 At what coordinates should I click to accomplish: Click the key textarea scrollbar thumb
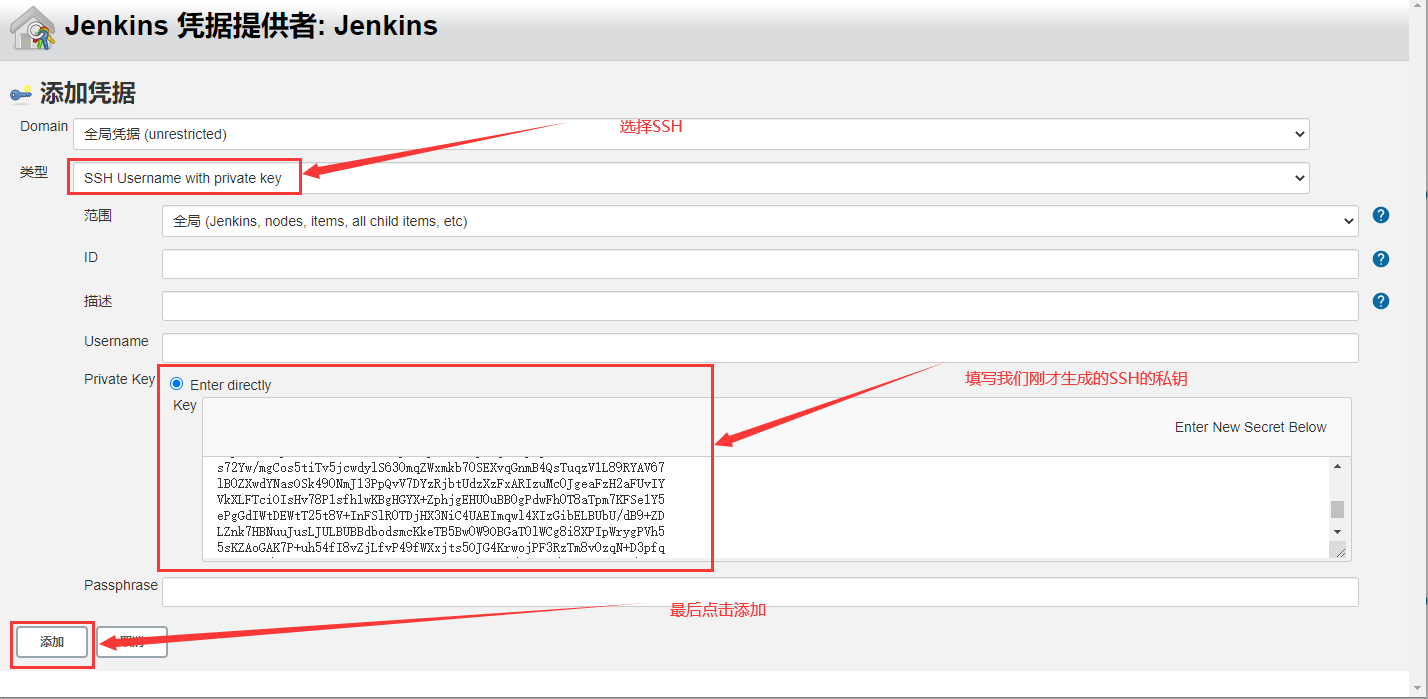point(1338,509)
